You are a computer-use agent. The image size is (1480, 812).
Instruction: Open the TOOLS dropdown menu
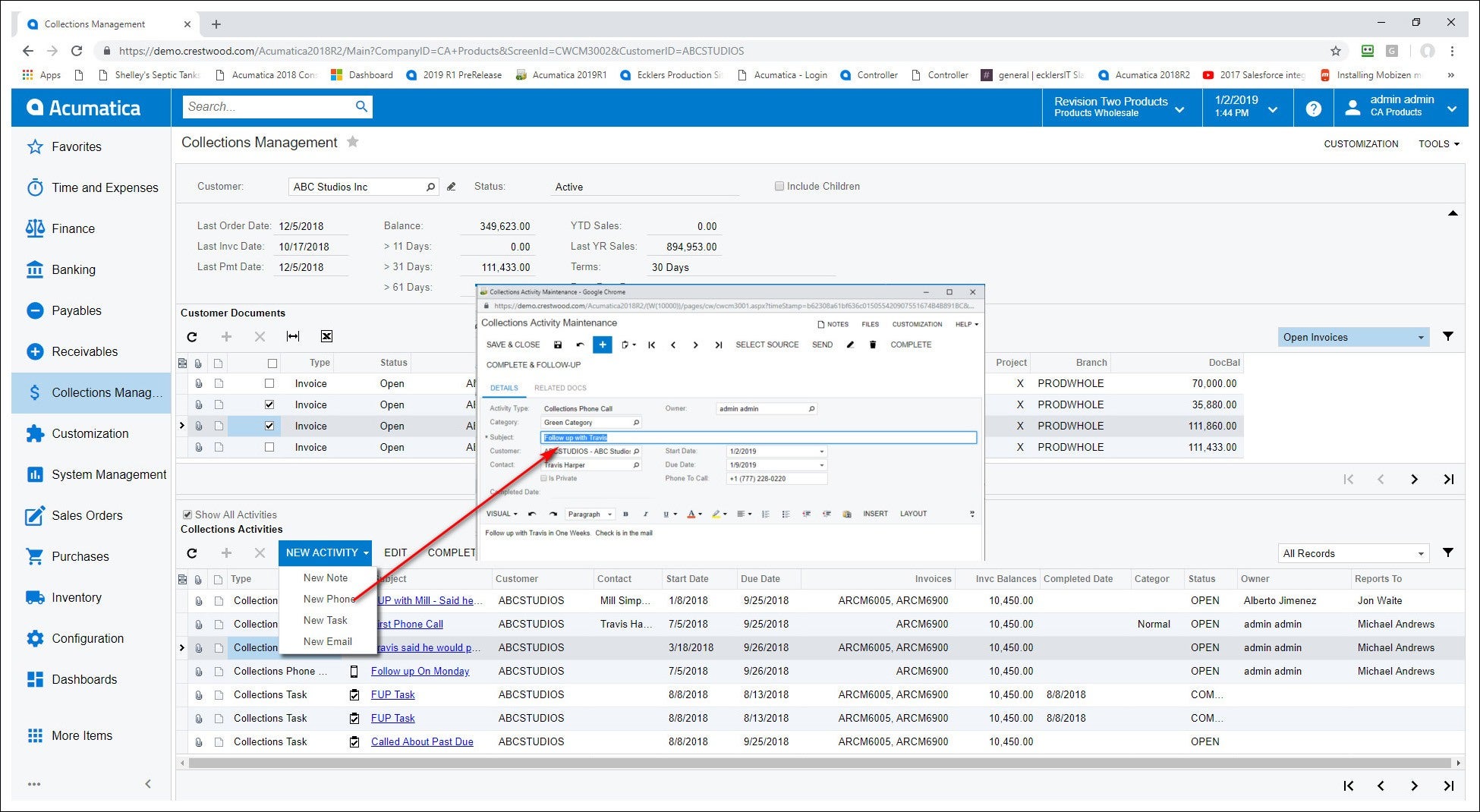tap(1438, 143)
